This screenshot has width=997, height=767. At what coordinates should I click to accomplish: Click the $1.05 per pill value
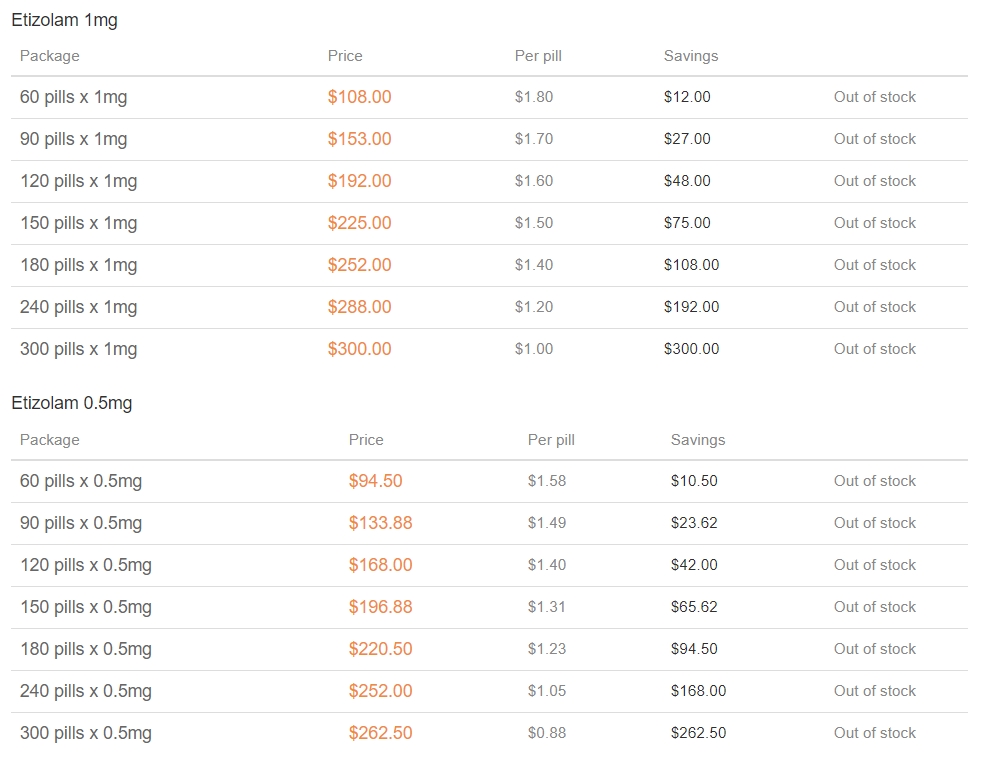click(x=547, y=691)
